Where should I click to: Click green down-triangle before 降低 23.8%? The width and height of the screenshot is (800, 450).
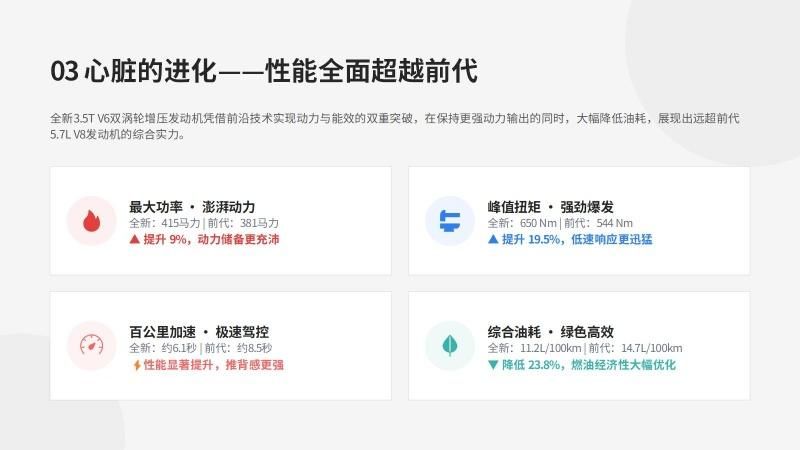(x=493, y=365)
